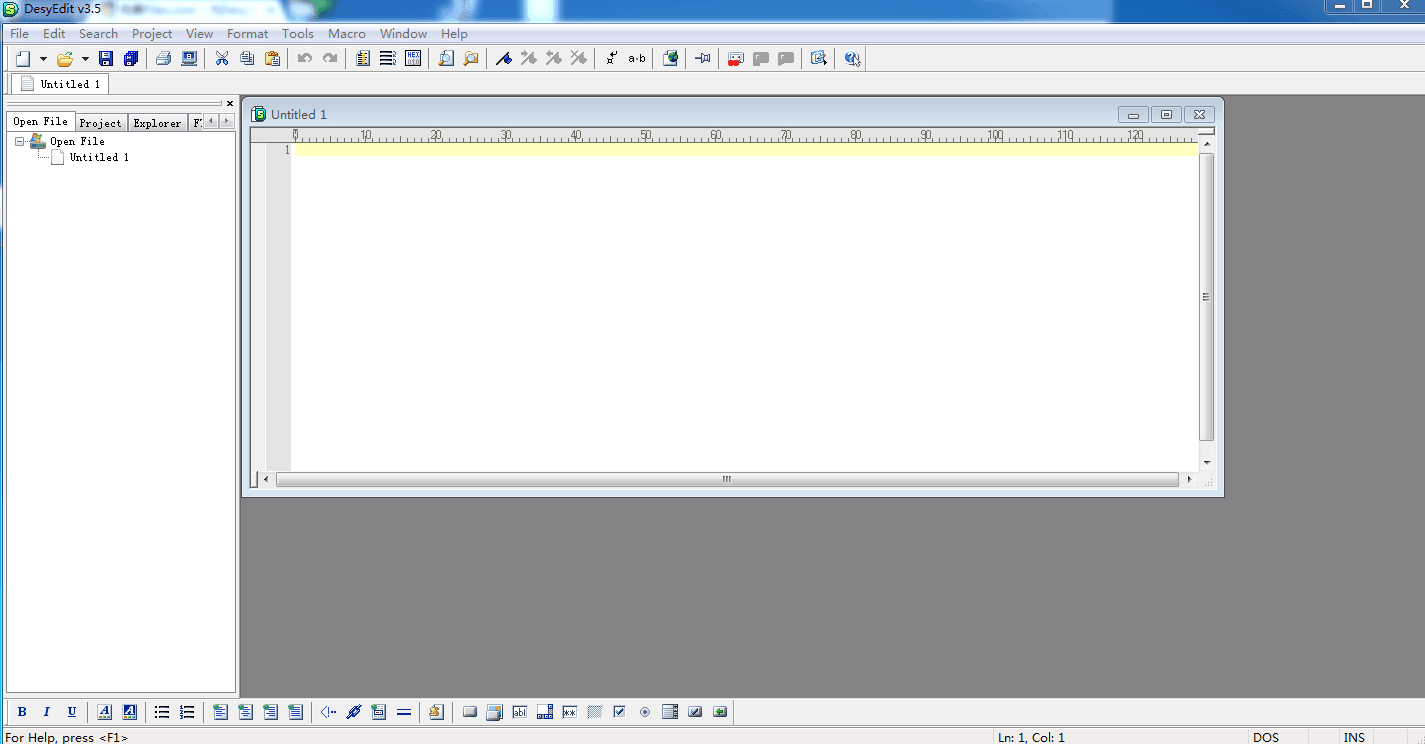
Task: Switch to the Untitled 1 document tab
Action: (60, 84)
